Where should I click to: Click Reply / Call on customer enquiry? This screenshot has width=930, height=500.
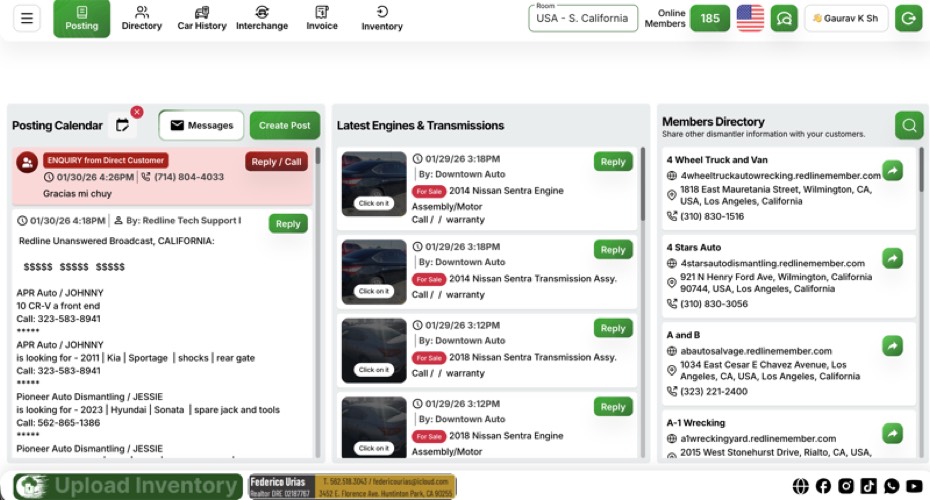pyautogui.click(x=276, y=162)
